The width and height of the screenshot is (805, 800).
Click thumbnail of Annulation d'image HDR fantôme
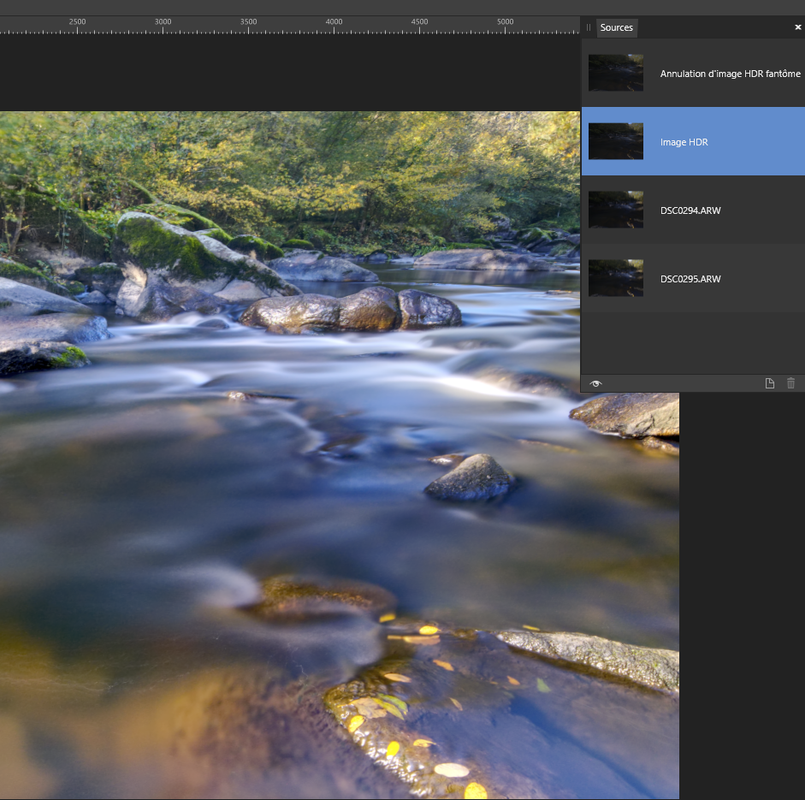[616, 73]
